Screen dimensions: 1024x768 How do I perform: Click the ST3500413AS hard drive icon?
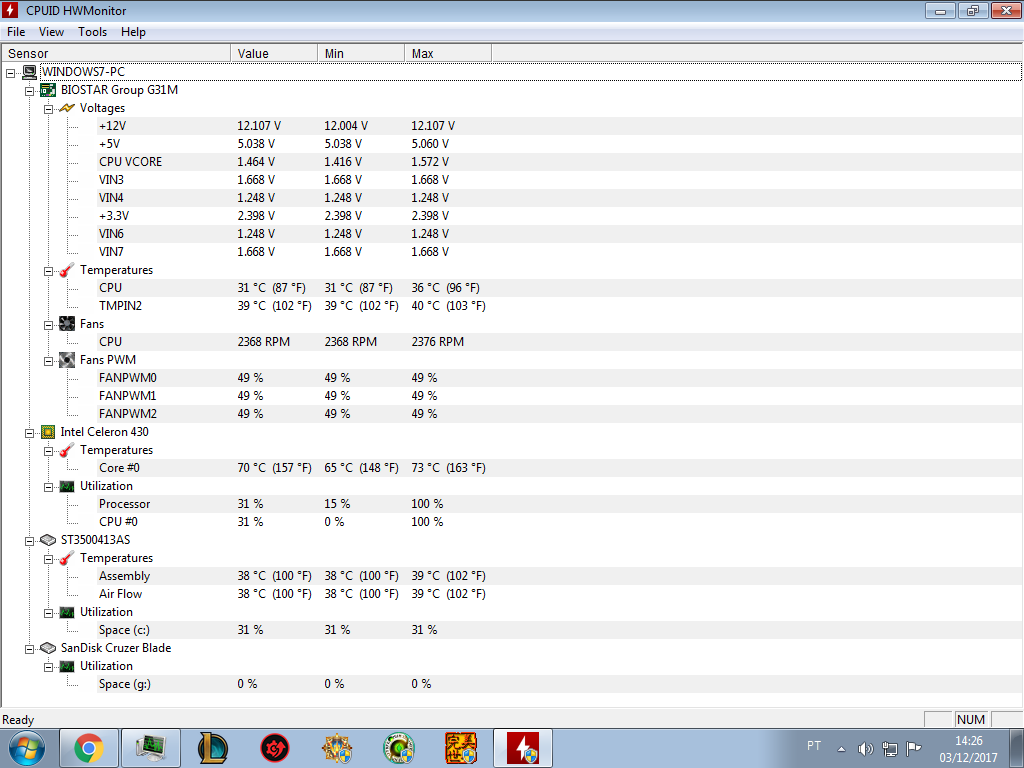pyautogui.click(x=48, y=540)
